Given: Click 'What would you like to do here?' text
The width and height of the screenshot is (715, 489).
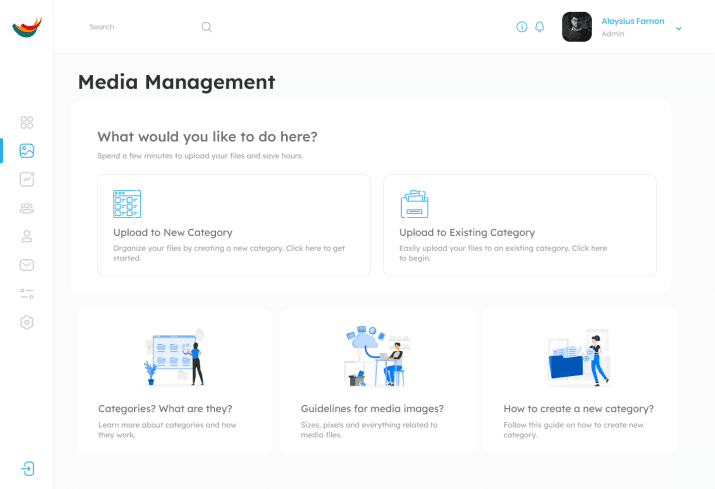Looking at the screenshot, I should [x=207, y=137].
